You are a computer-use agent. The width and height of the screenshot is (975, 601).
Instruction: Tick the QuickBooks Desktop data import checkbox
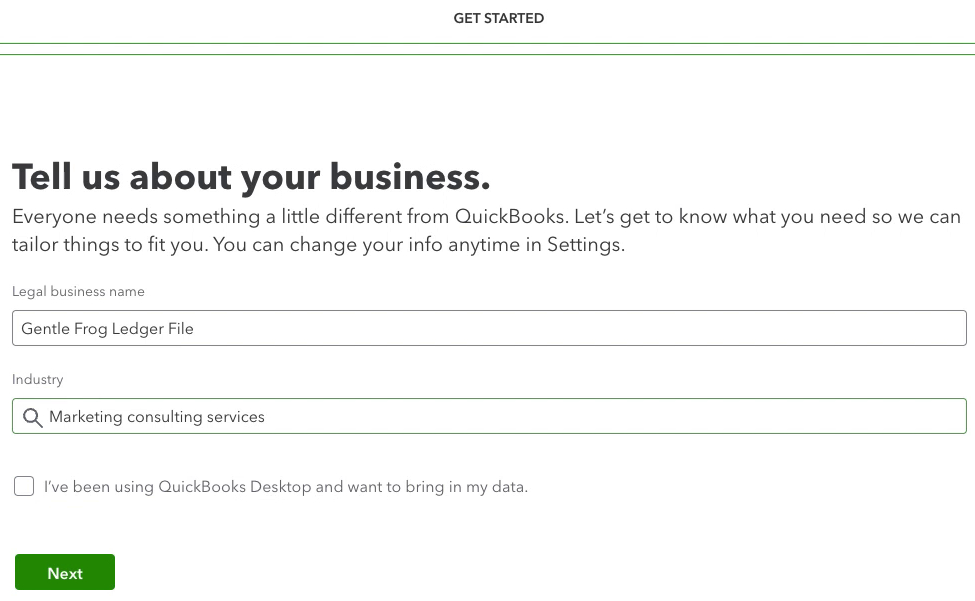(24, 486)
